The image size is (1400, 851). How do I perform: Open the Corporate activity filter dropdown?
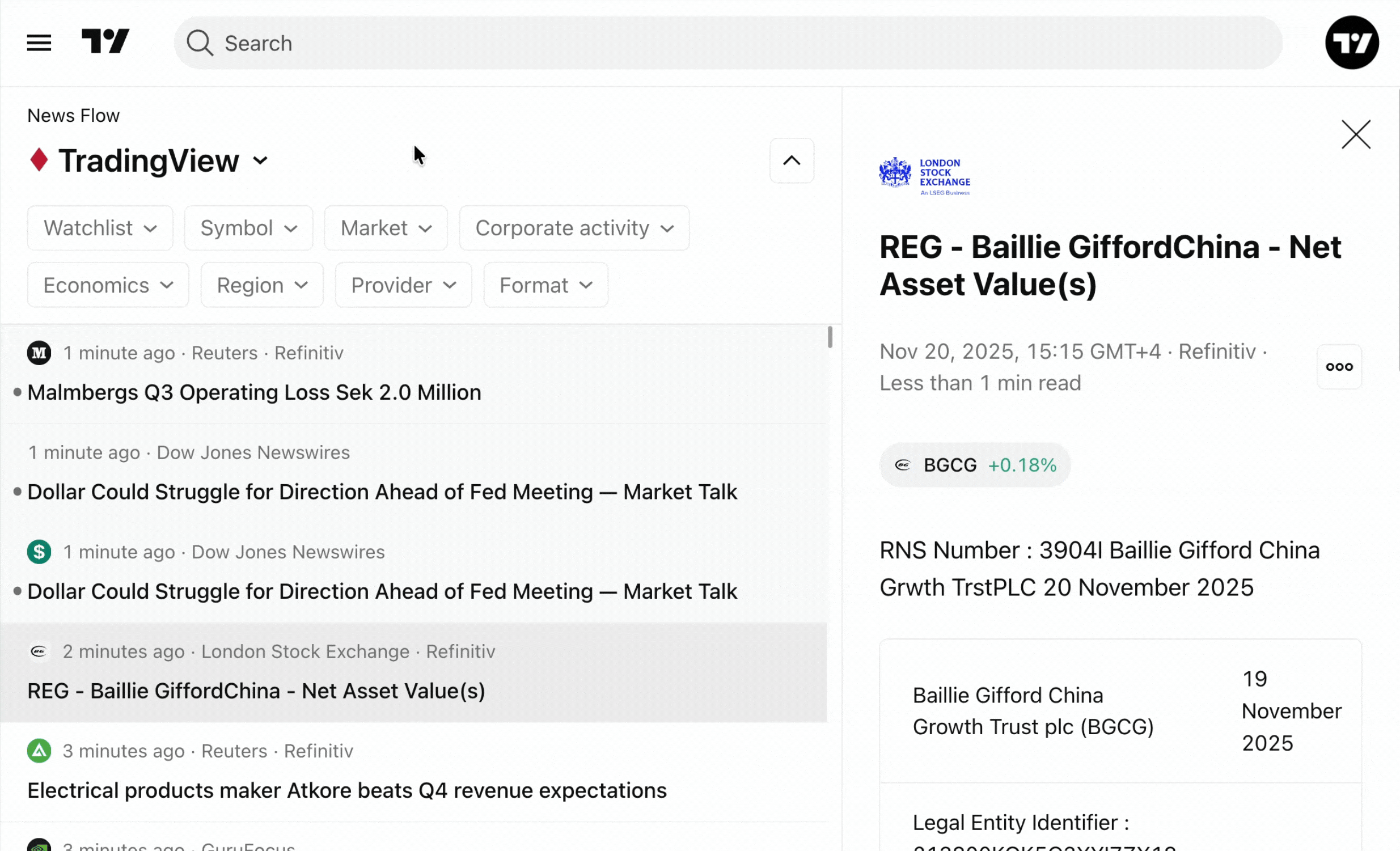(x=574, y=228)
